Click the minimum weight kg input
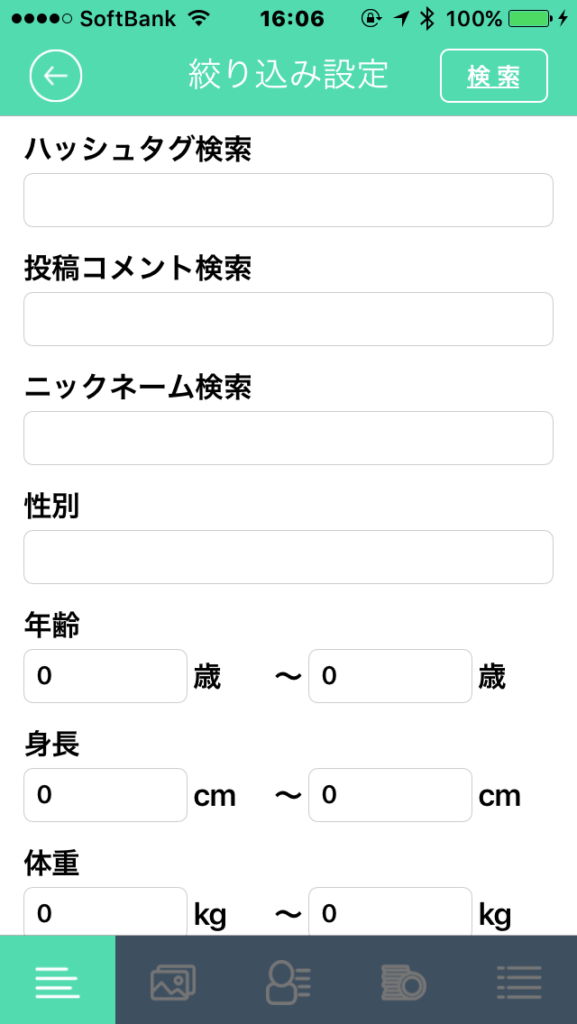This screenshot has height=1024, width=577. pos(104,913)
